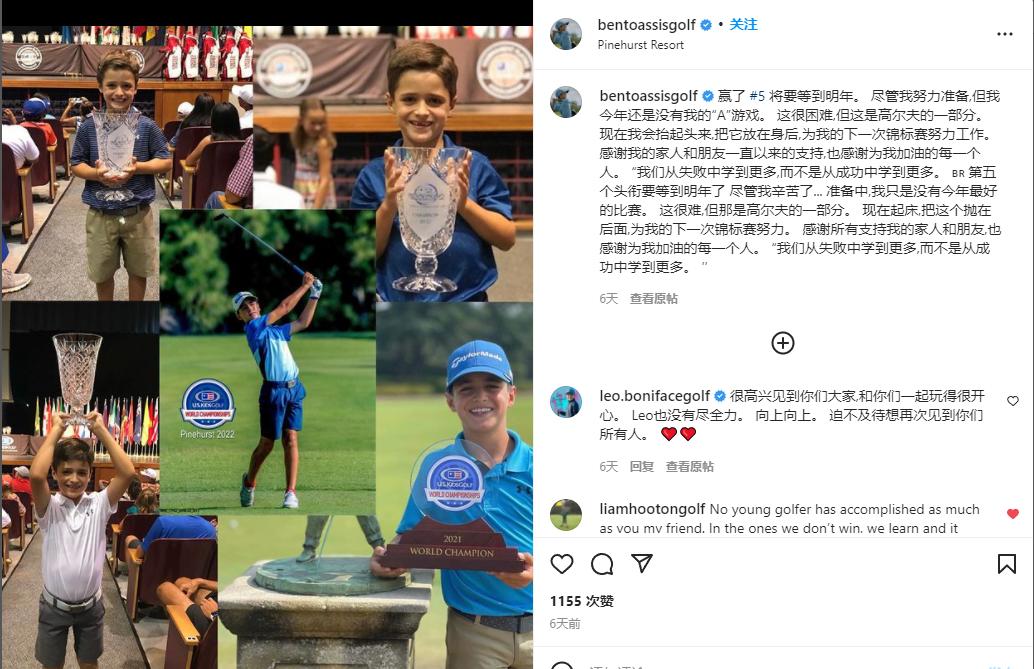Screen dimensions: 1034x669
Task: Open bentoassisgolf profile from the header username
Action: (646, 24)
